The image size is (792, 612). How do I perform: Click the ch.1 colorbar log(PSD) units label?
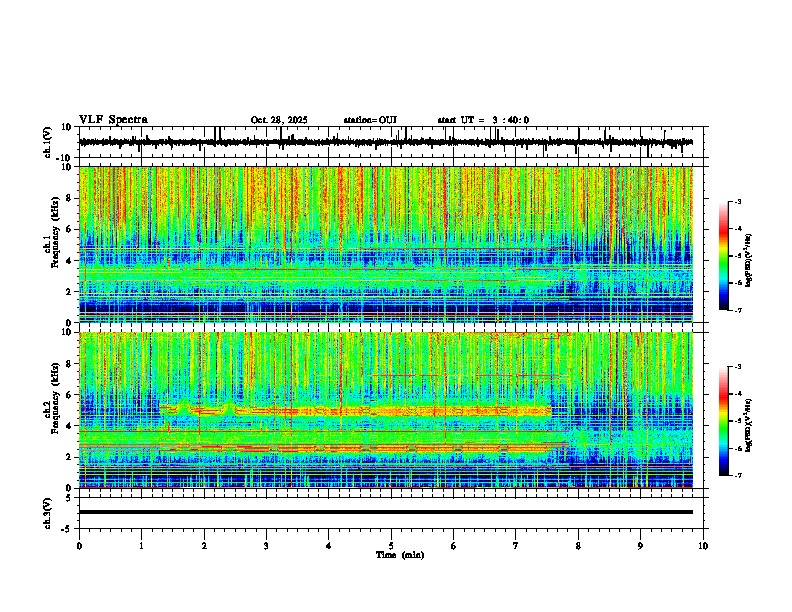pyautogui.click(x=749, y=260)
